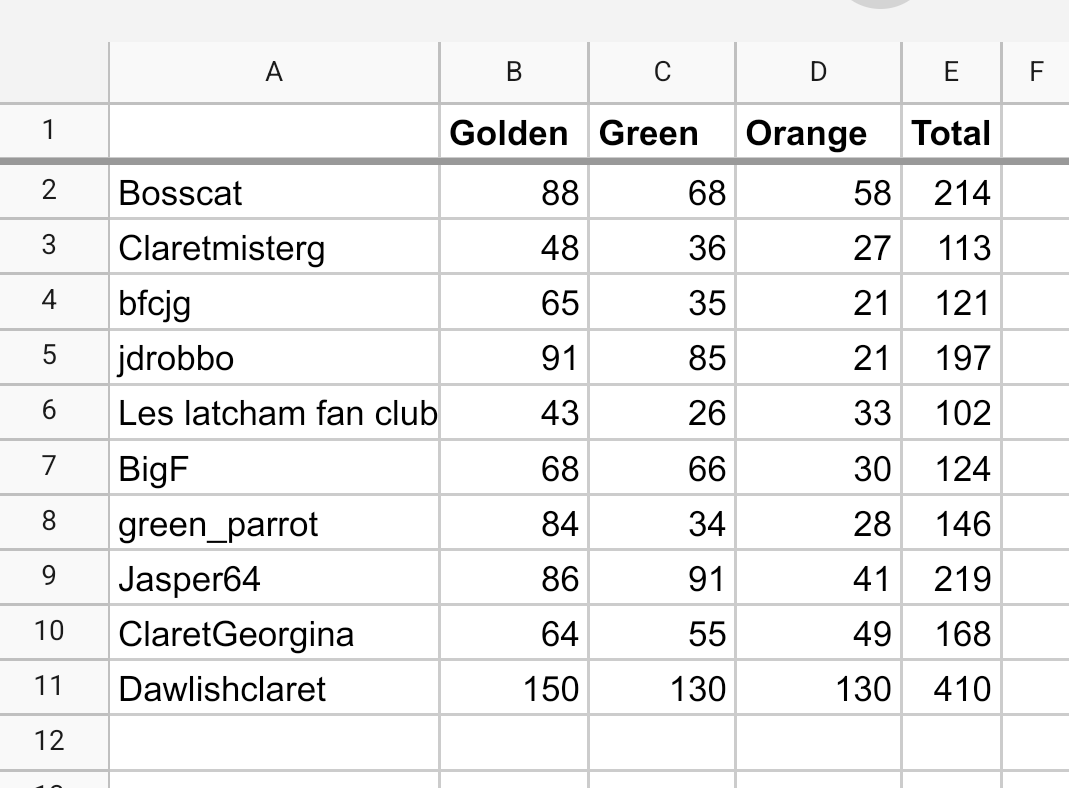This screenshot has height=788, width=1069.
Task: Click the Total header cell
Action: 952,133
